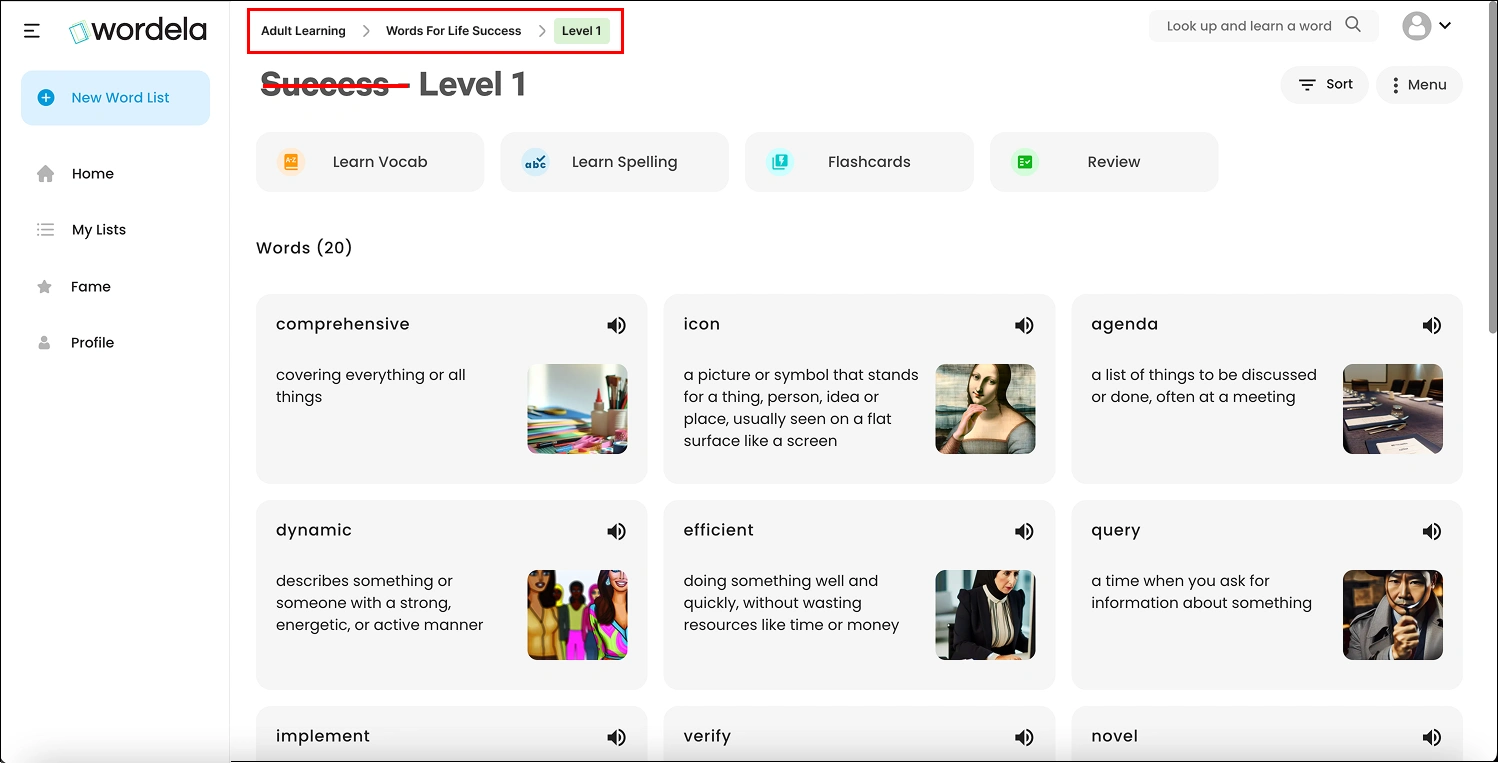Toggle the hamburger sidebar menu icon
This screenshot has width=1498, height=763.
tap(32, 31)
